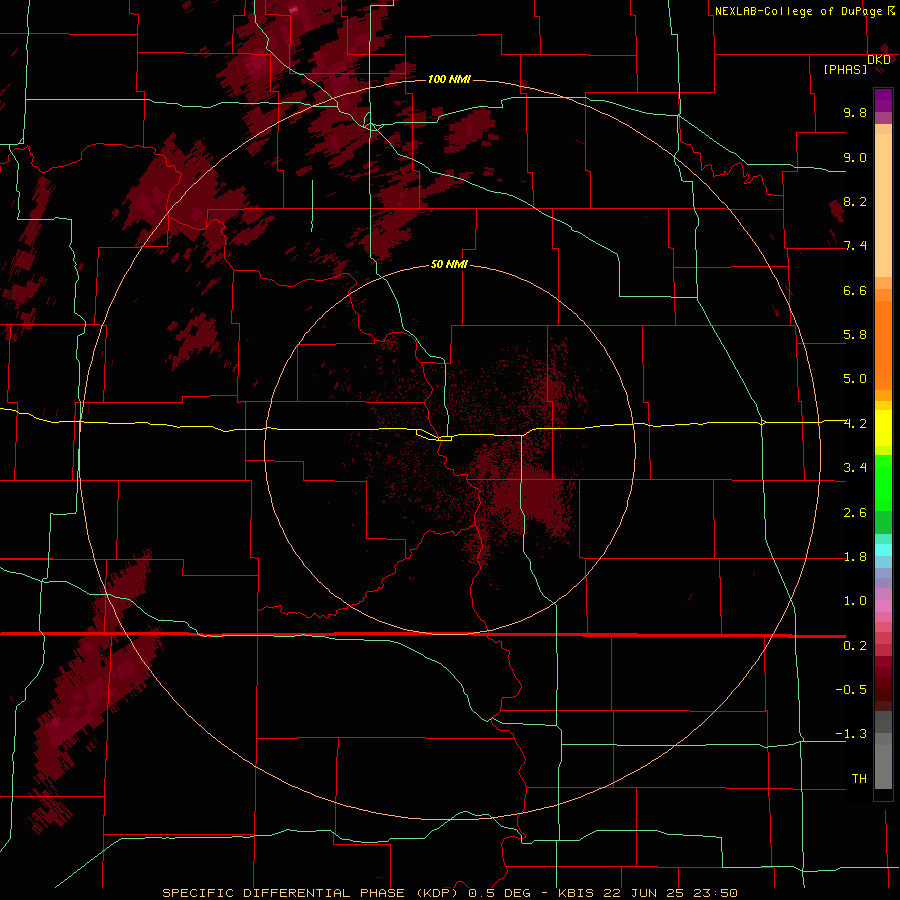Click the 5.0 value on the color scale
Image resolution: width=900 pixels, height=900 pixels.
tap(855, 379)
